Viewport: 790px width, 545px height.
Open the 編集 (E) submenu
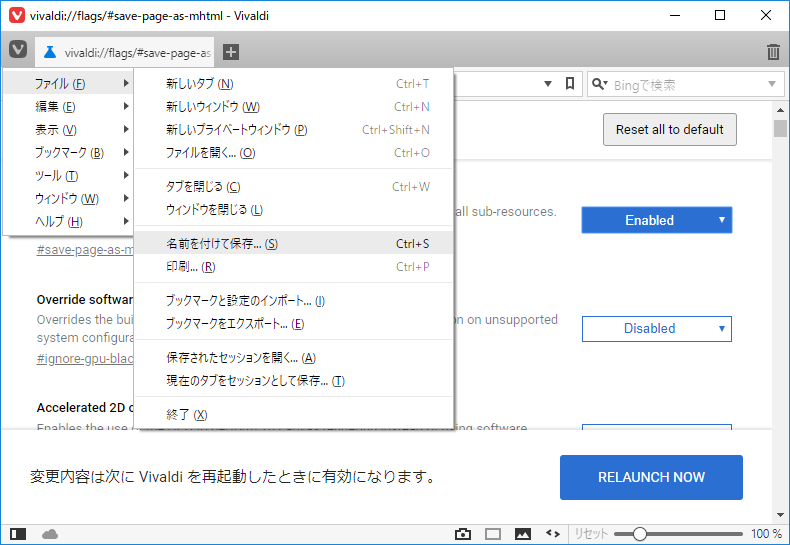pyautogui.click(x=69, y=107)
